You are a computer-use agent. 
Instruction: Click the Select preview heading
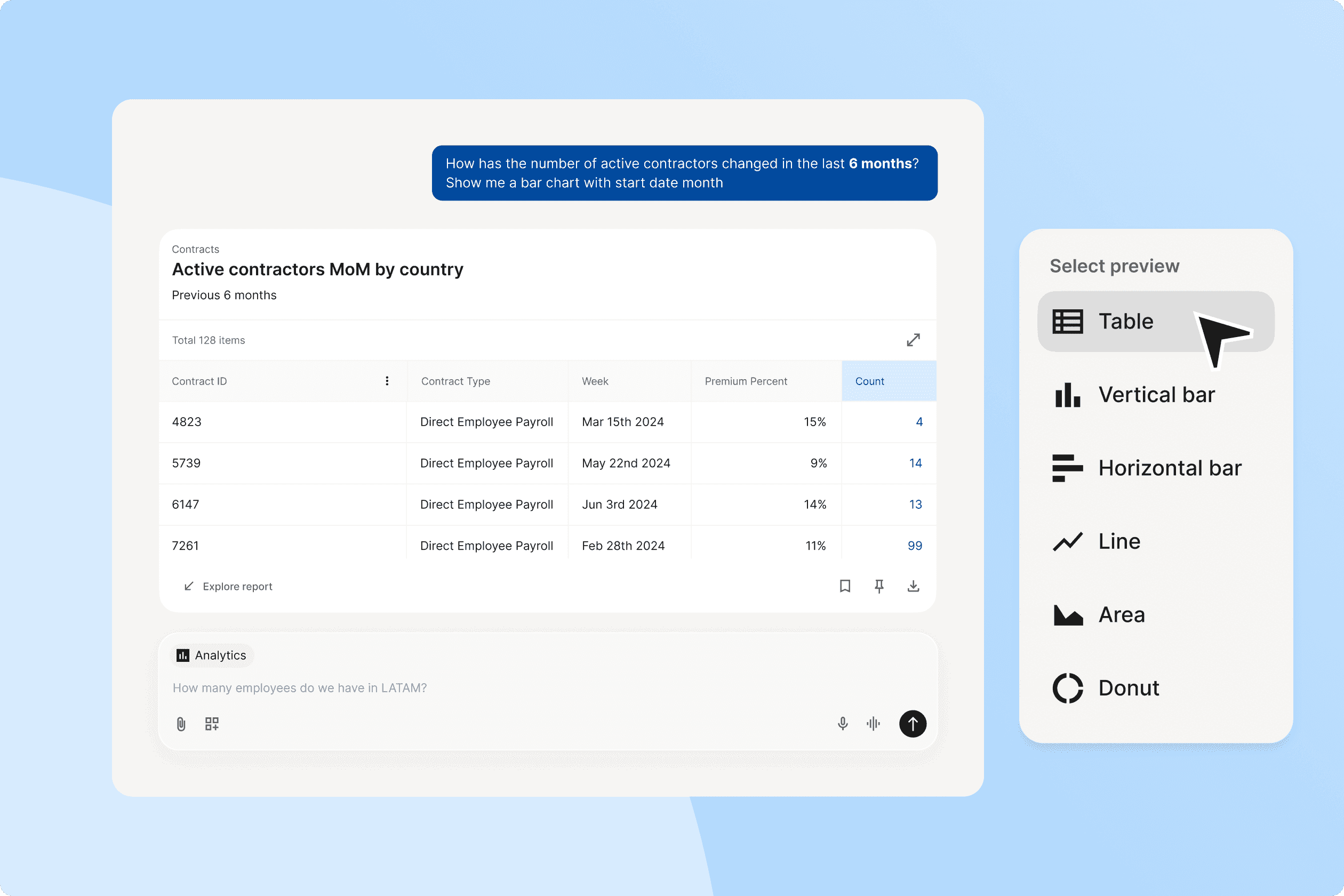tap(1114, 266)
